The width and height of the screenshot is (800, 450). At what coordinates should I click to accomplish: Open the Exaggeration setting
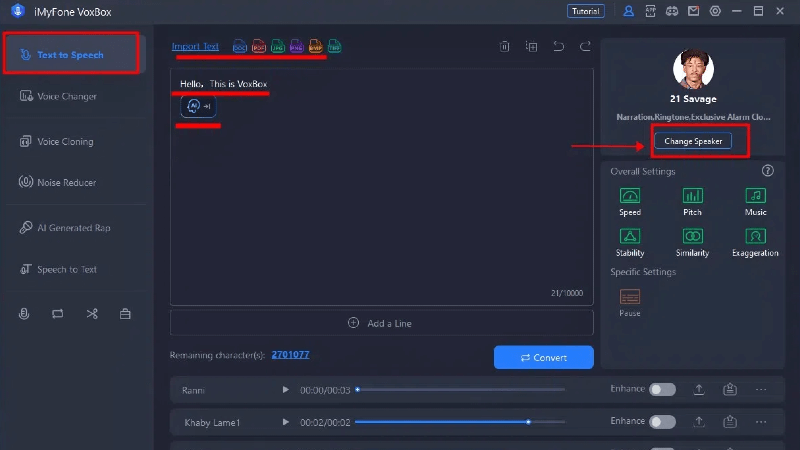(755, 243)
